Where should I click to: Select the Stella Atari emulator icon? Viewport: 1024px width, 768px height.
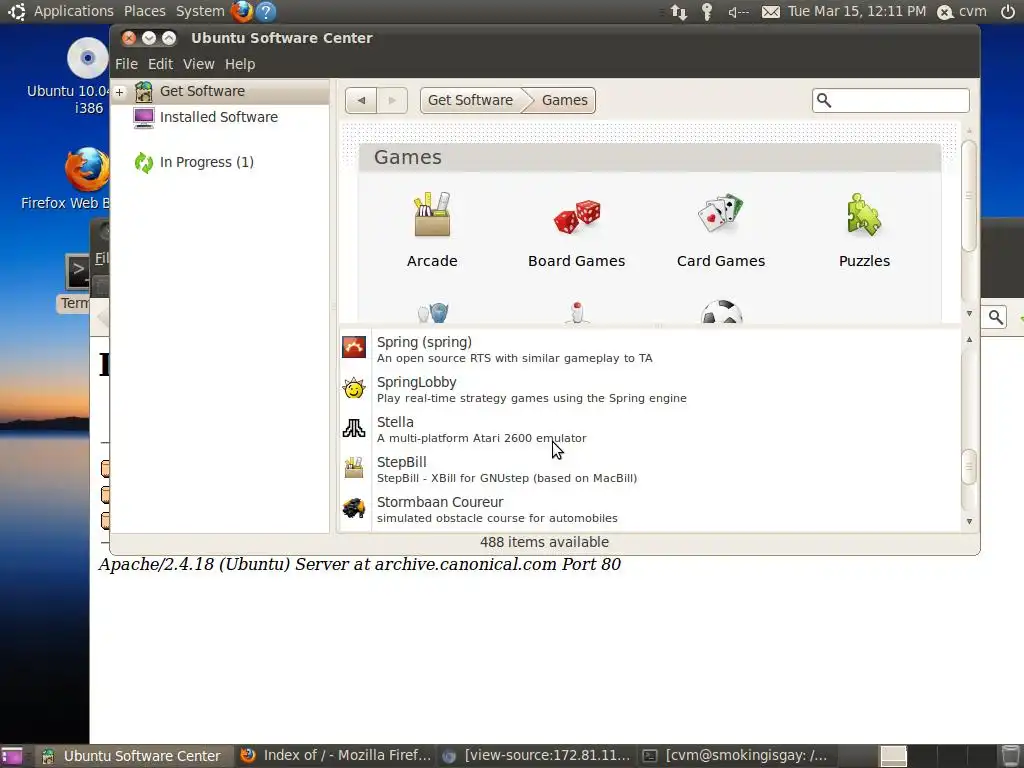point(354,428)
